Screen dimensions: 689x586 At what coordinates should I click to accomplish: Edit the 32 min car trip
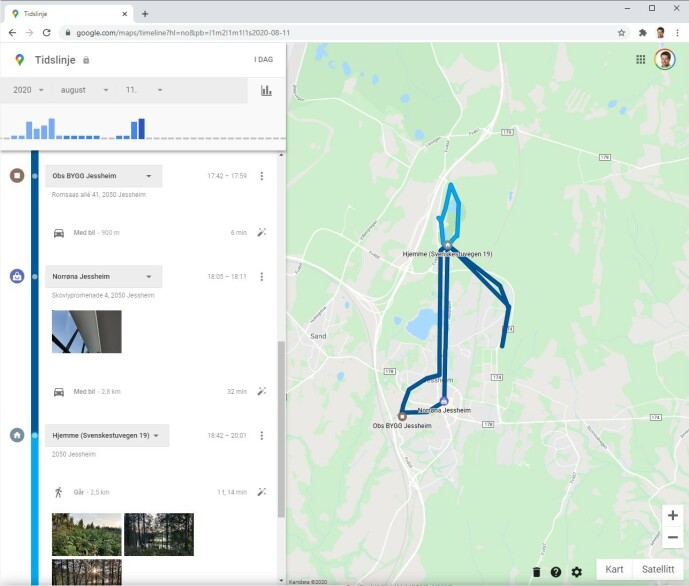[262, 391]
